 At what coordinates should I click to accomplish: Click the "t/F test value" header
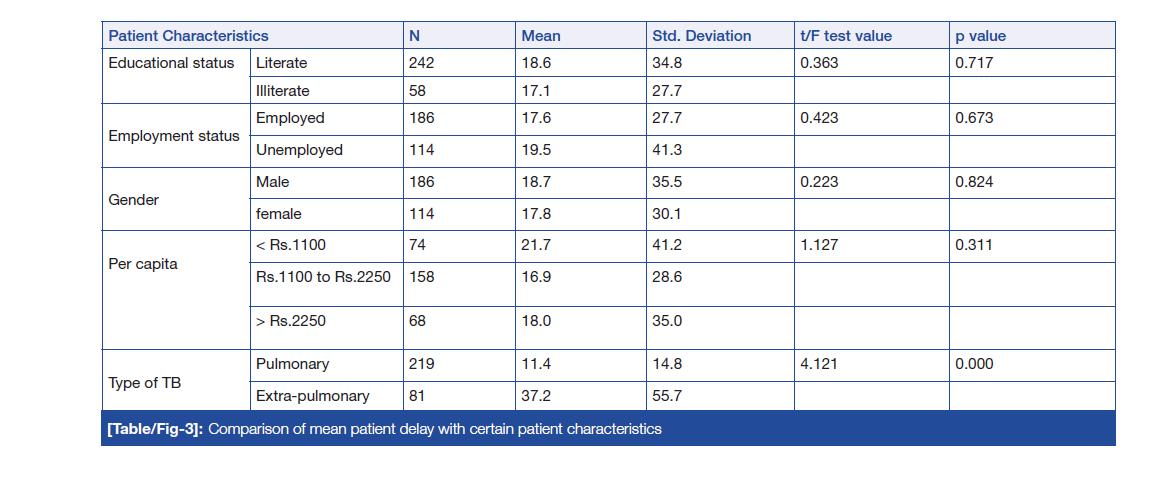[x=846, y=36]
